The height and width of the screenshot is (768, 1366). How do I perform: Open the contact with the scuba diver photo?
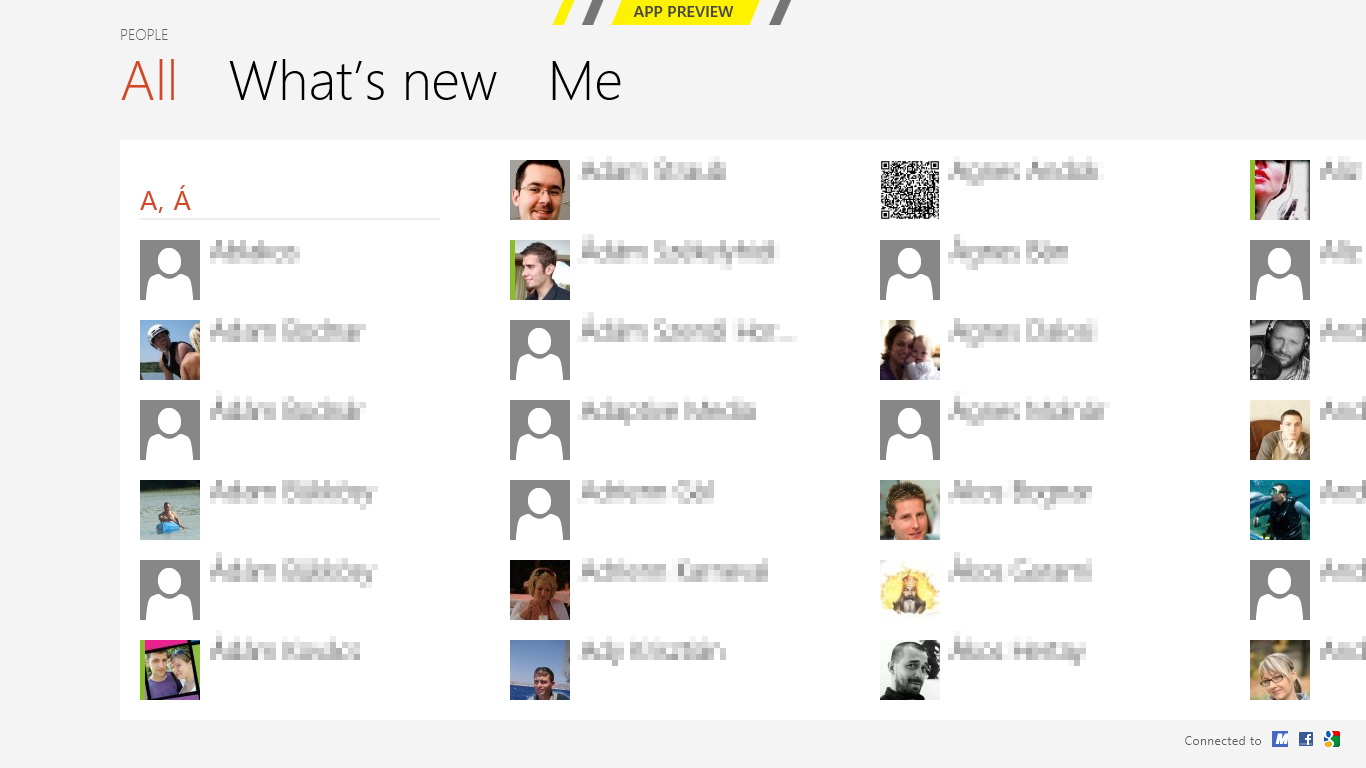[1280, 510]
